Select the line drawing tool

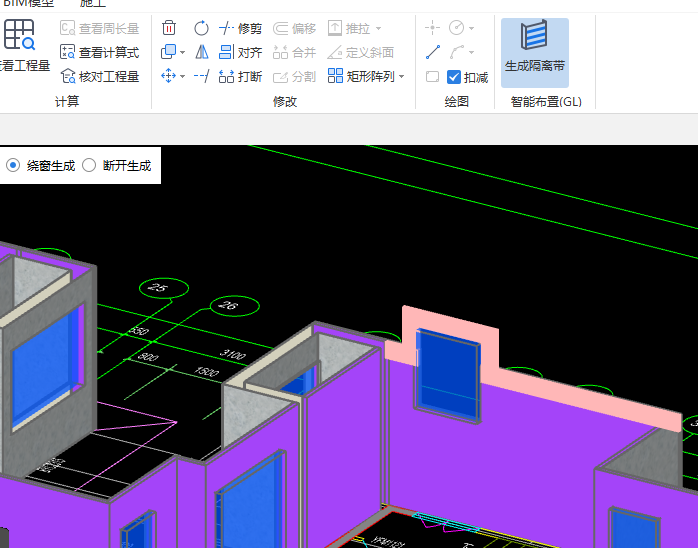[x=433, y=52]
